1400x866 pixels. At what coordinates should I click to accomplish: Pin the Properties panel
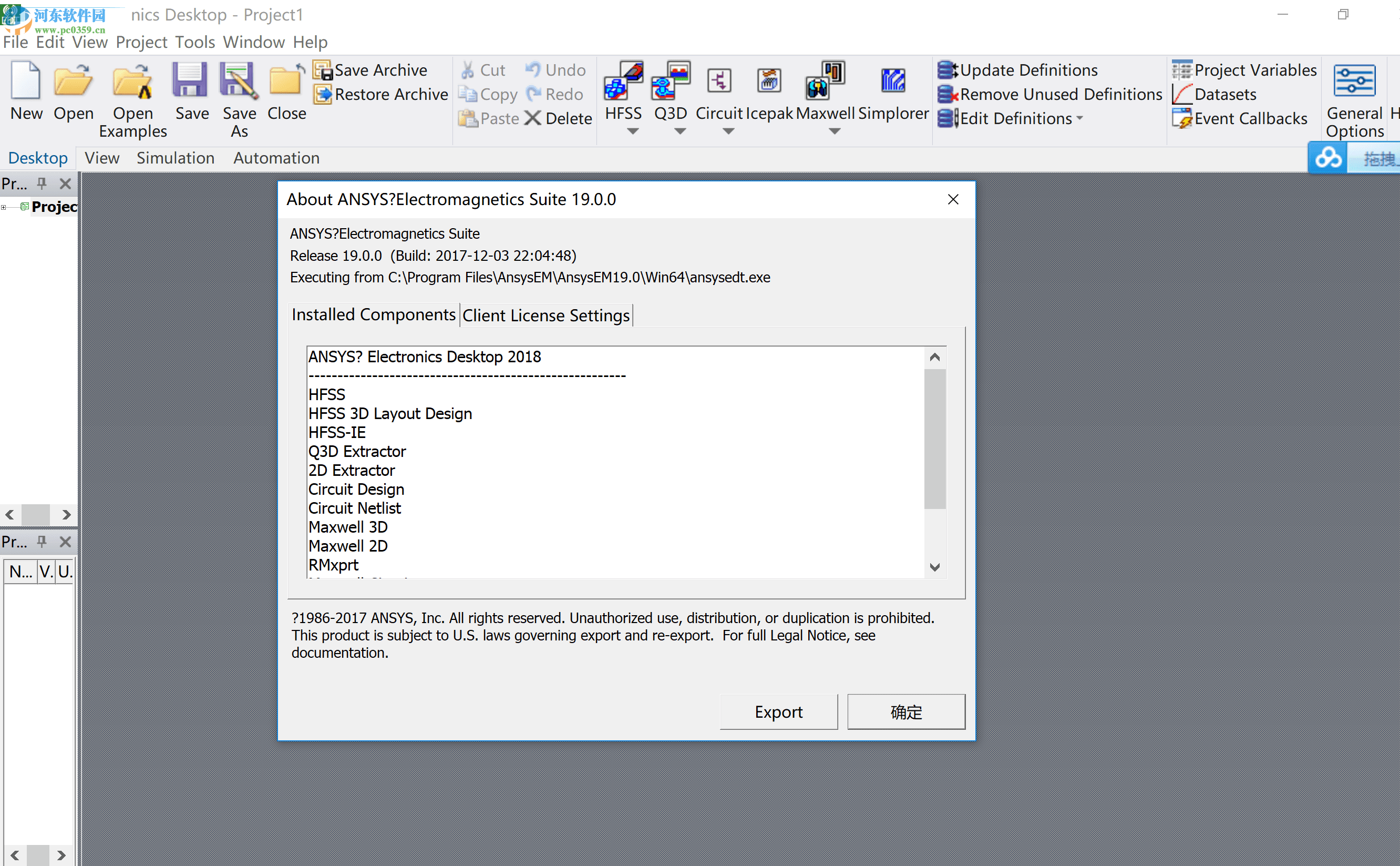point(40,542)
